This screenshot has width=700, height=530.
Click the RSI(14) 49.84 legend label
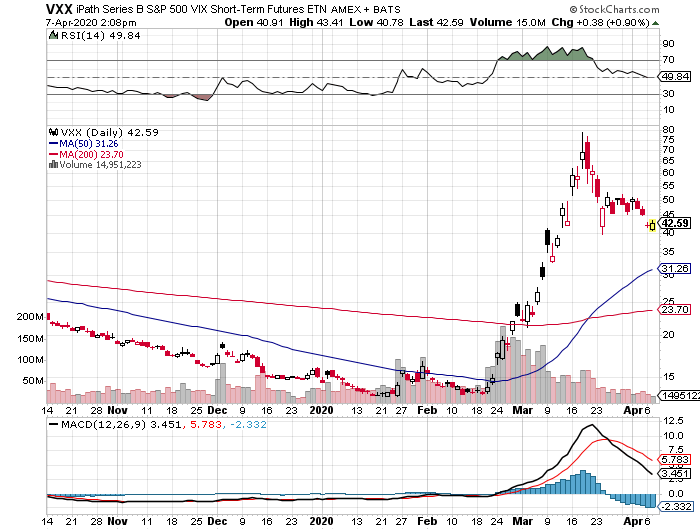point(100,36)
